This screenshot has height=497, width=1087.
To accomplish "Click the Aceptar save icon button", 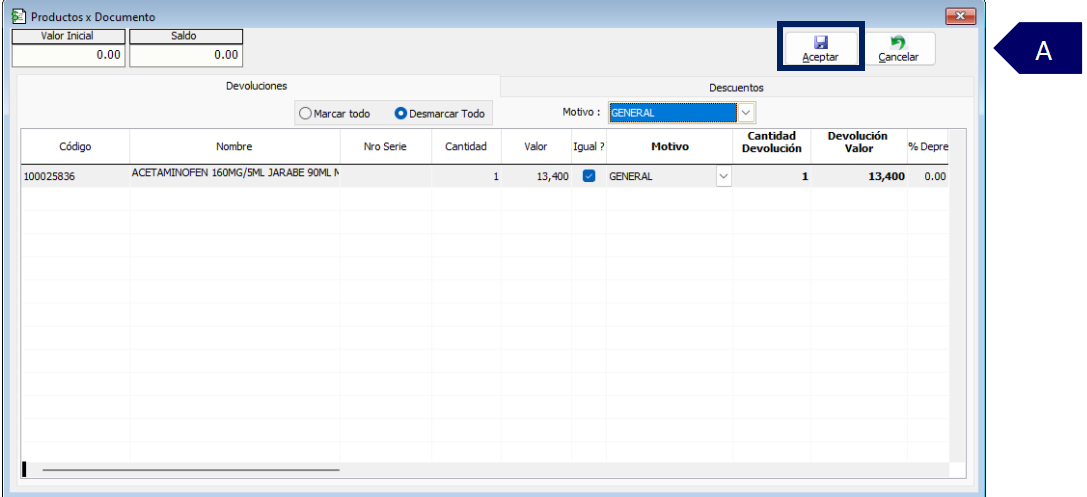I will (820, 49).
